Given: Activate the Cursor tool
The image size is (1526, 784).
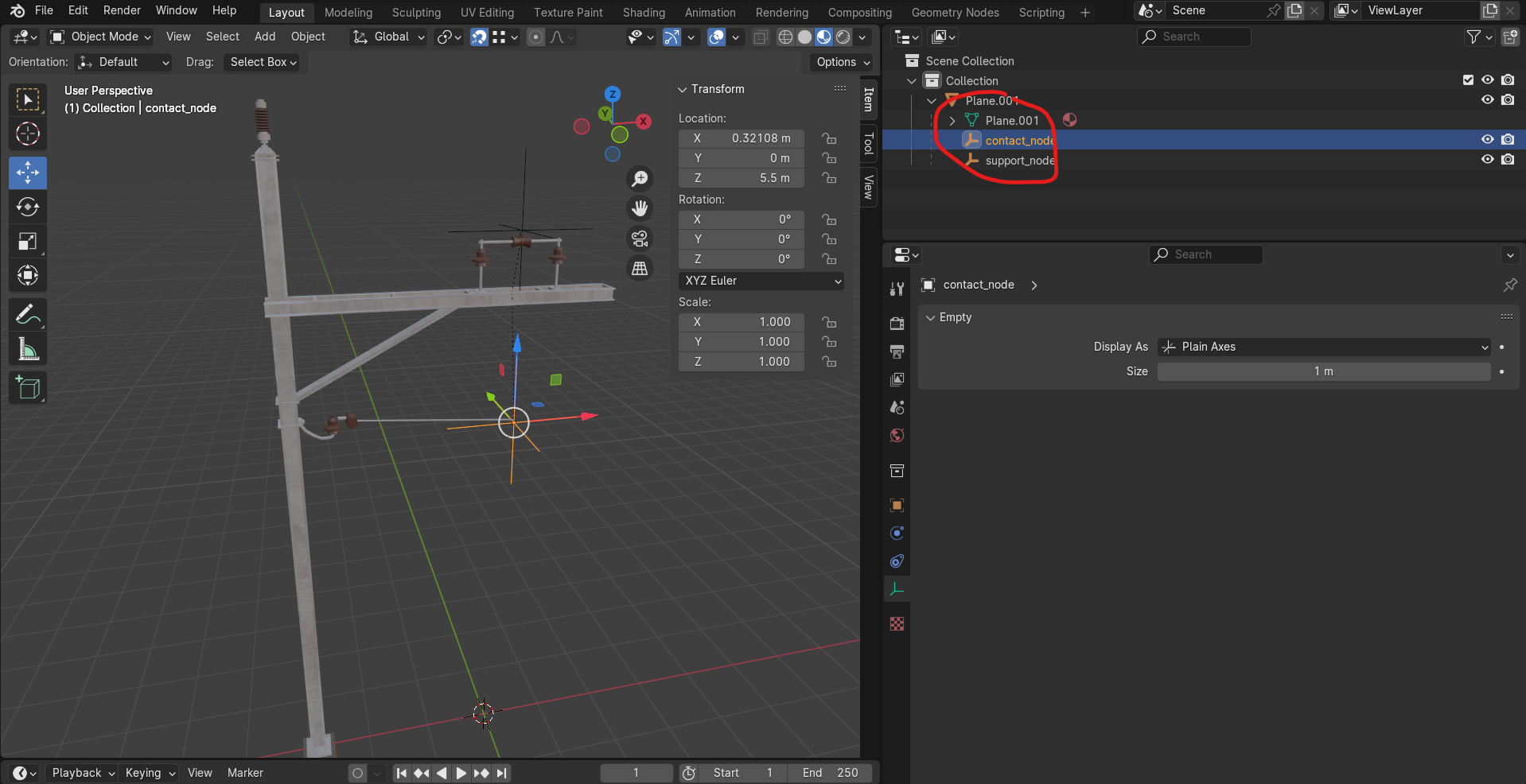Looking at the screenshot, I should (x=28, y=134).
